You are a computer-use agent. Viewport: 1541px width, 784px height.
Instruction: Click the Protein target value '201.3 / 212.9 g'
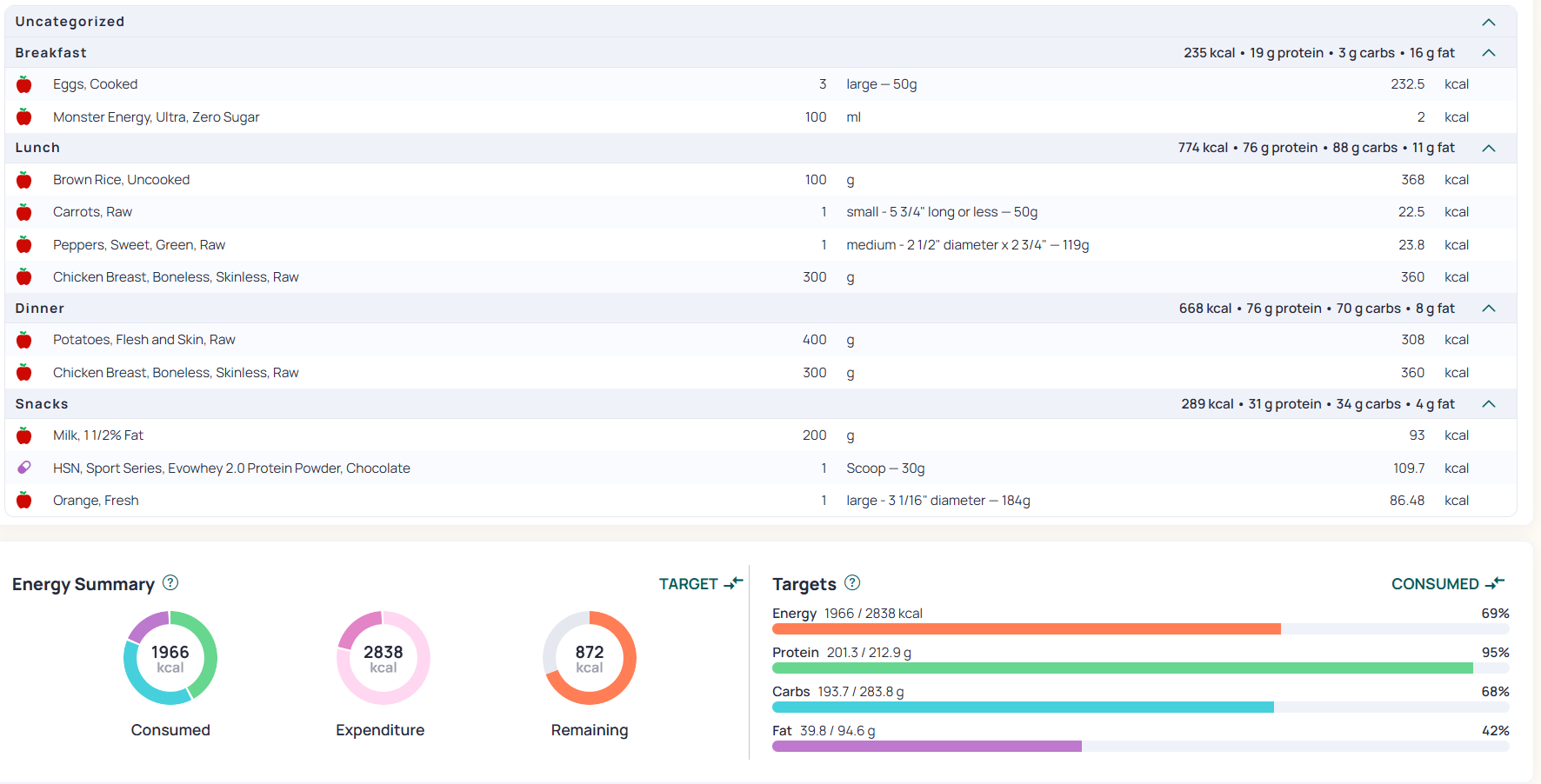[x=869, y=653]
